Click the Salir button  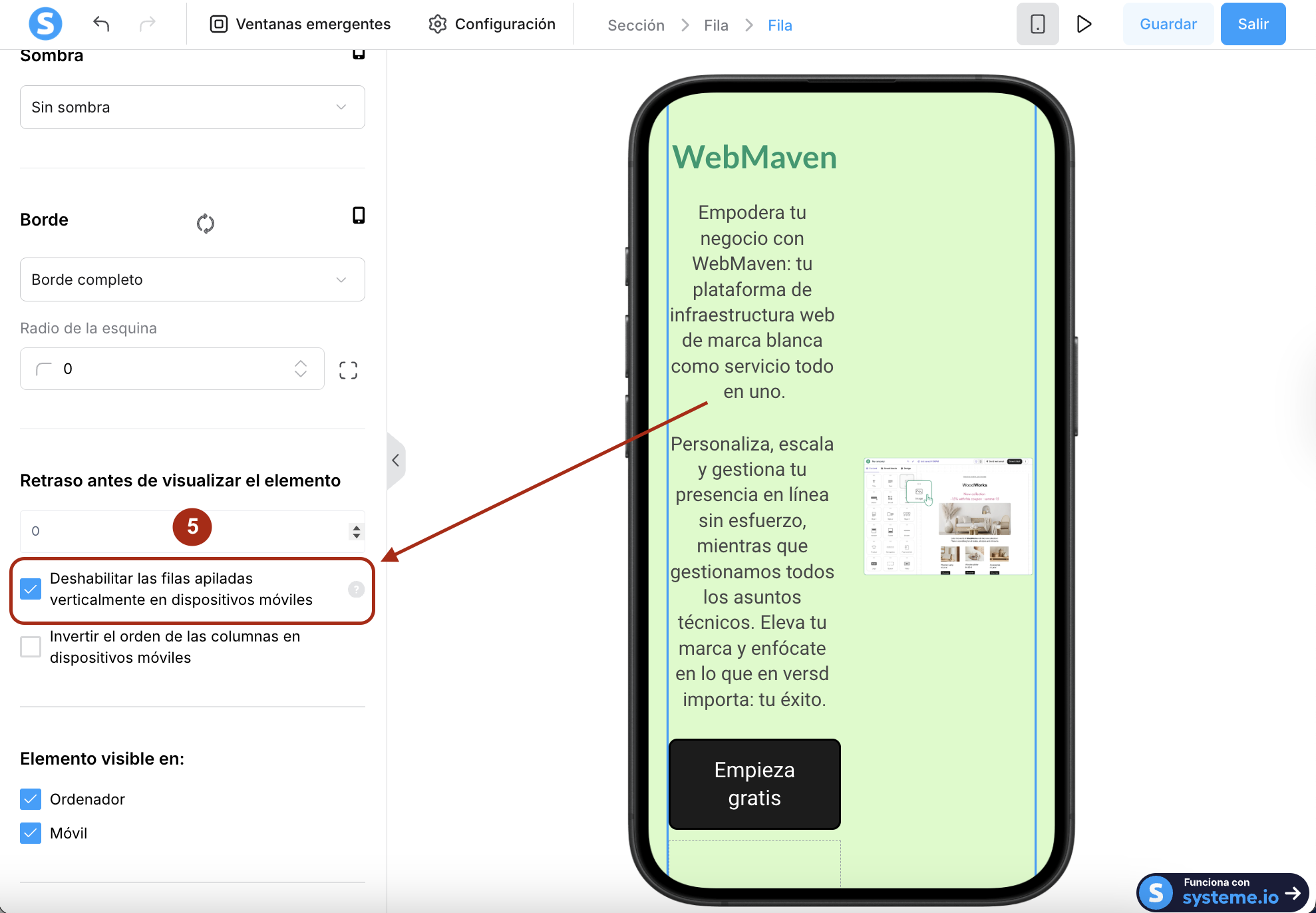tap(1252, 24)
